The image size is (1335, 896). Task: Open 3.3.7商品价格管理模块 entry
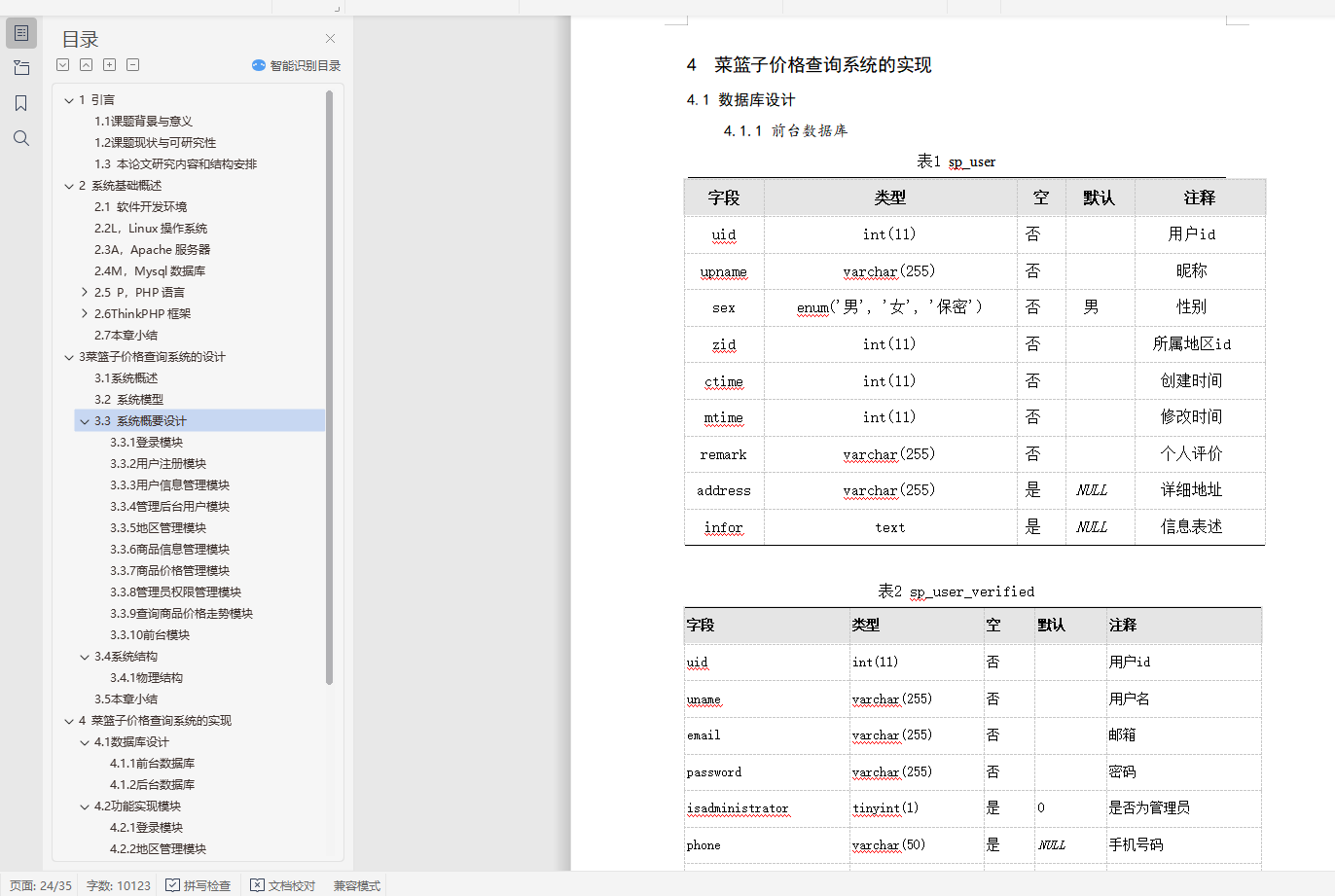(x=169, y=571)
